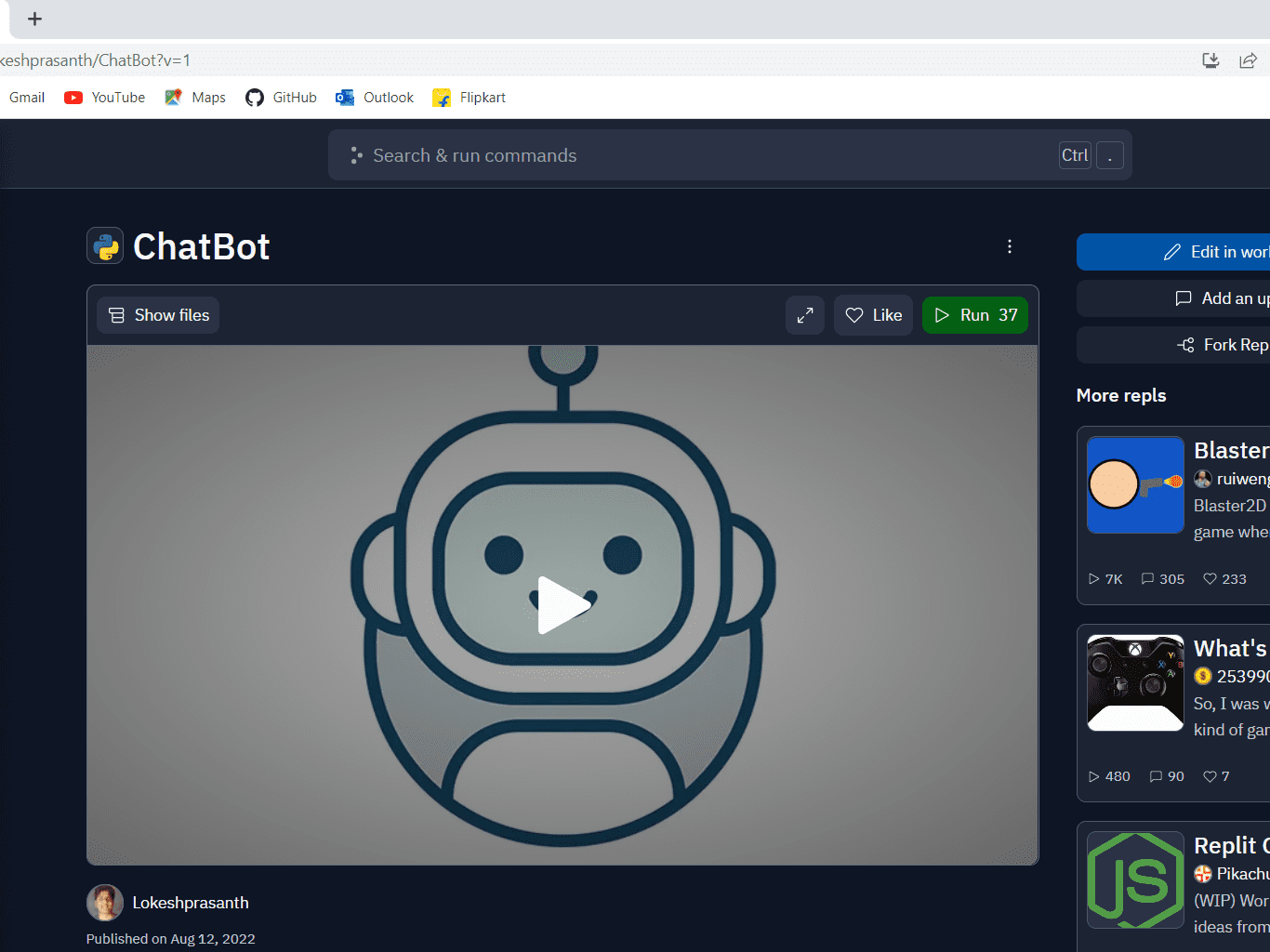Play the ChatBot cover preview
1270x952 pixels.
tap(563, 605)
